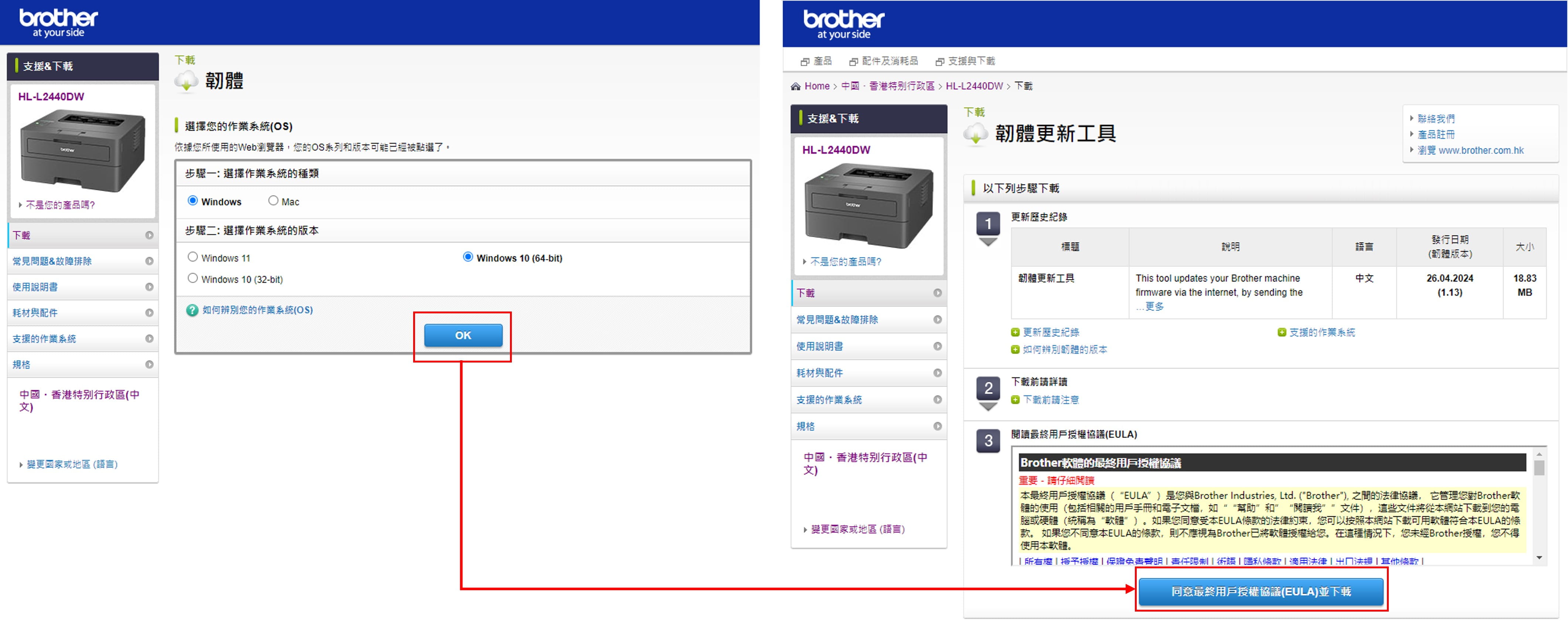The width and height of the screenshot is (1568, 633).
Task: Click arrow icon next to 規格 left sidebar
Action: [x=149, y=365]
